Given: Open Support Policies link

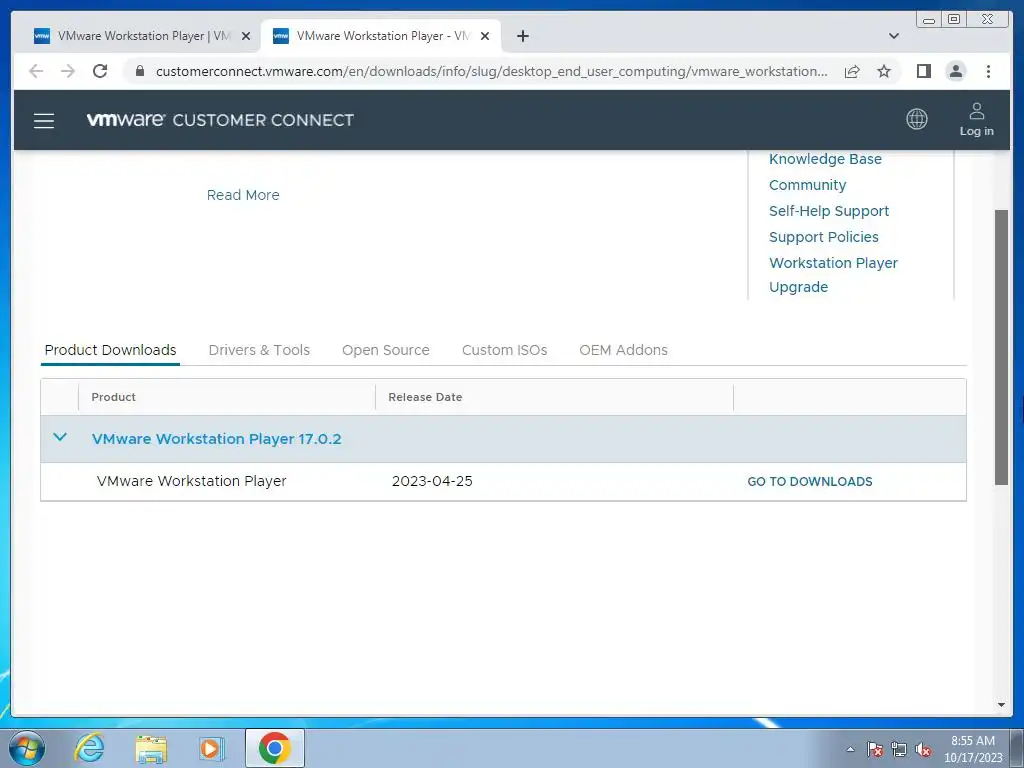Looking at the screenshot, I should click(824, 237).
